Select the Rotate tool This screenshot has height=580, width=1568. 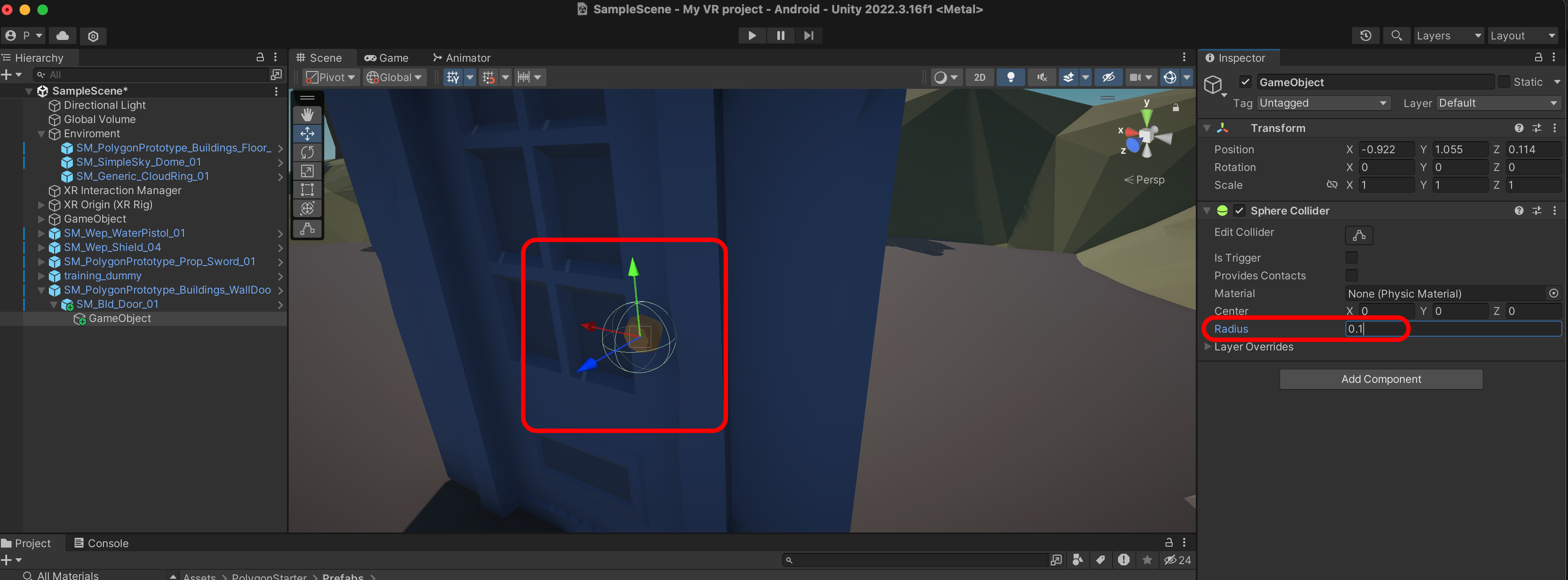pos(307,152)
